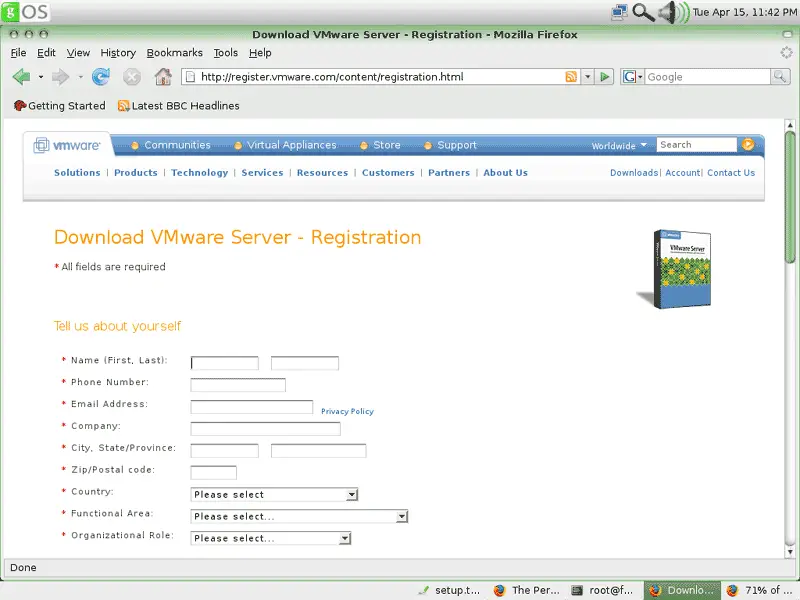Open the About Us nav link
This screenshot has height=600, width=800.
(x=506, y=172)
